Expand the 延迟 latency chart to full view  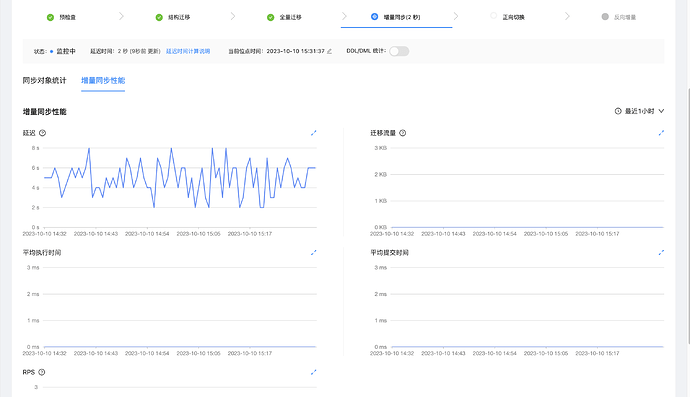pyautogui.click(x=313, y=133)
